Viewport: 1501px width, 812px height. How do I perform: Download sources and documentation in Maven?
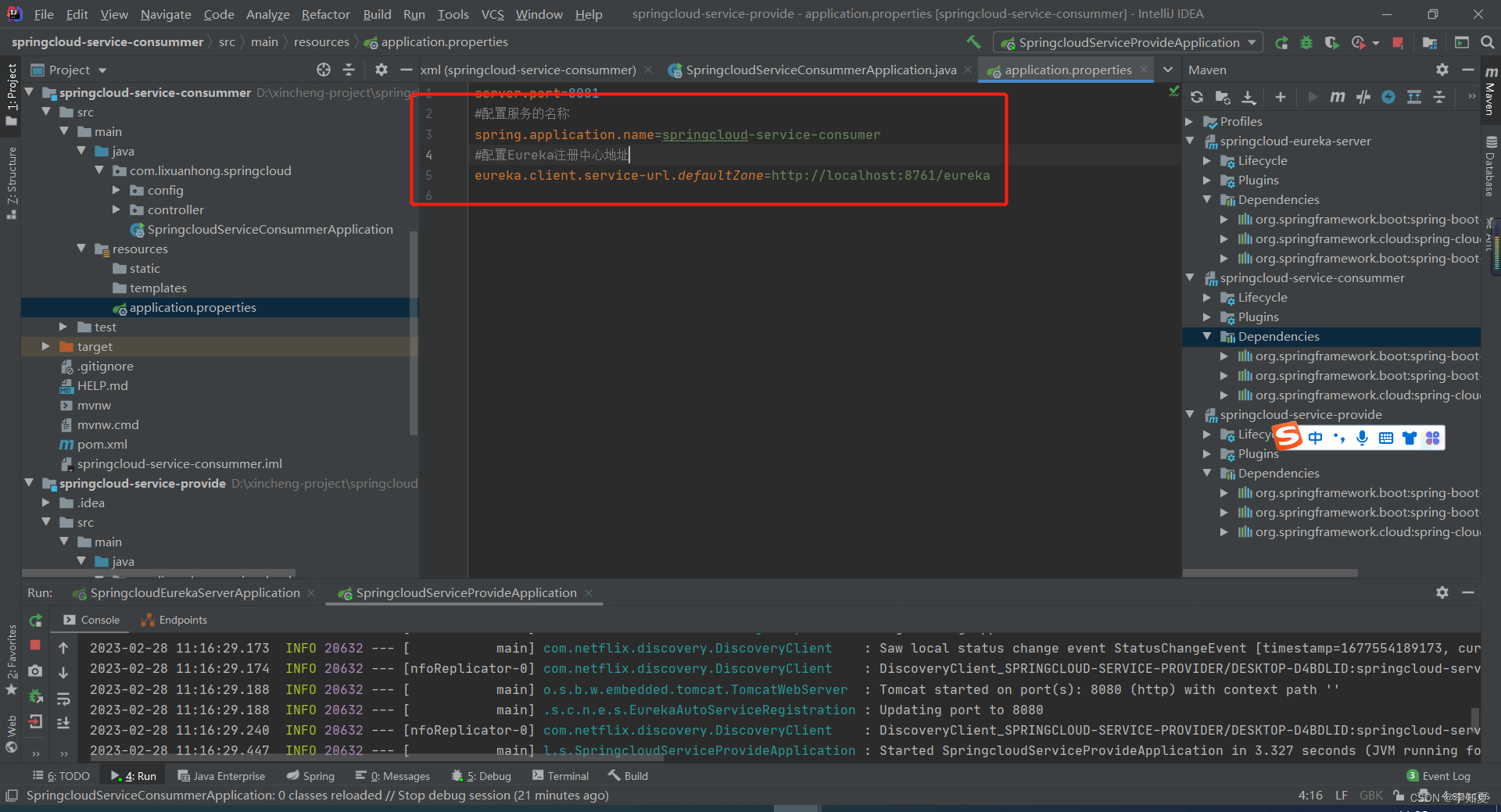coord(1249,97)
